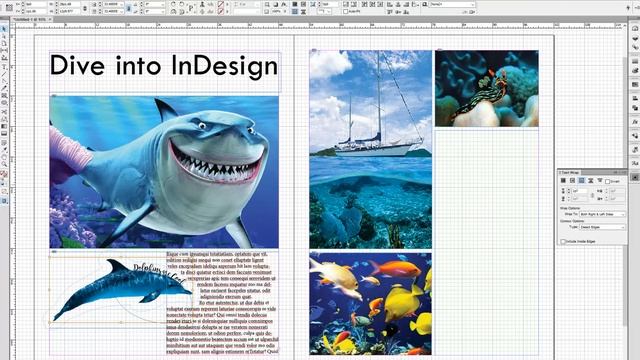This screenshot has height=360, width=640.
Task: Select the Line tool
Action: pyautogui.click(x=4, y=74)
